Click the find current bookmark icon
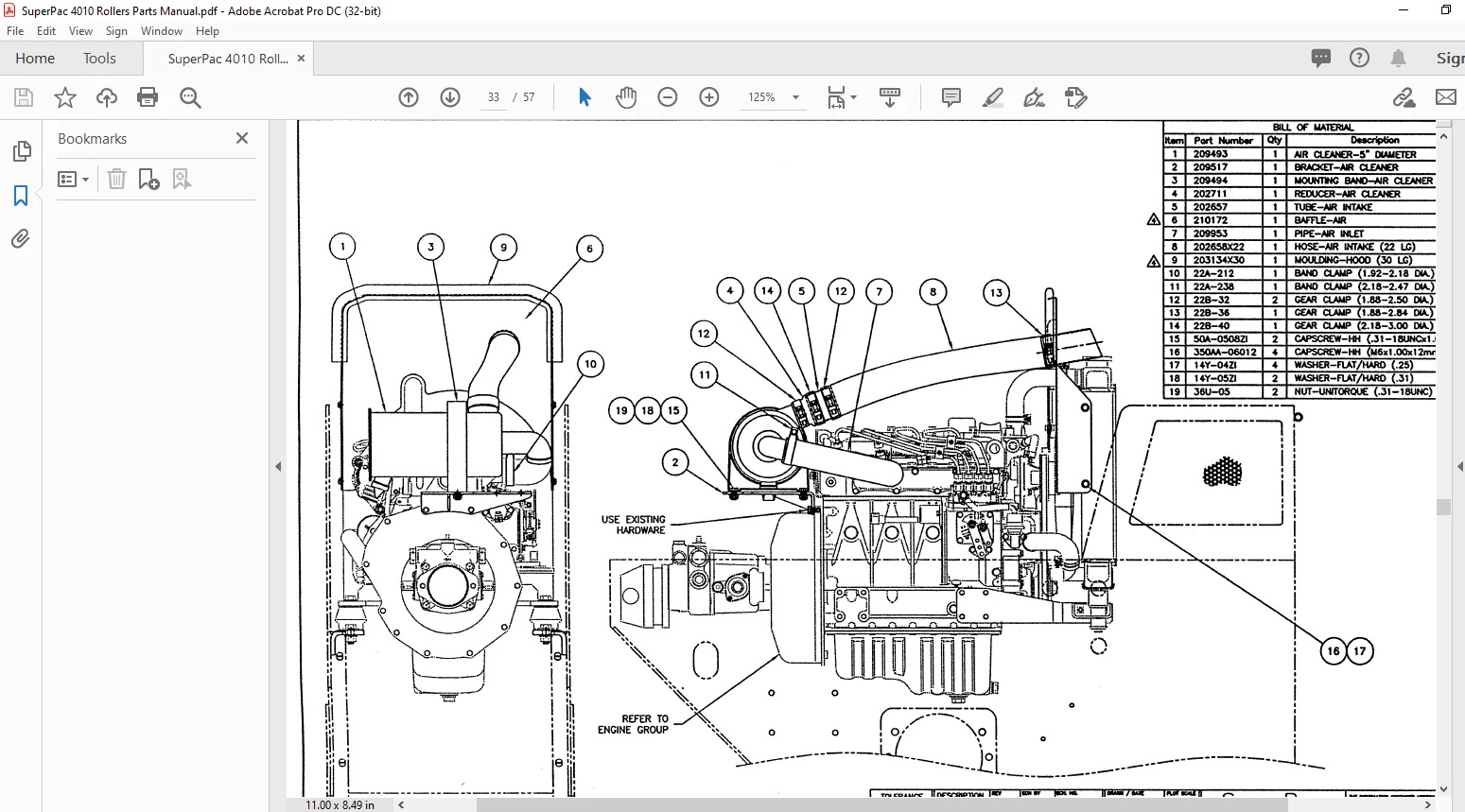Viewport: 1465px width, 812px height. coord(182,179)
